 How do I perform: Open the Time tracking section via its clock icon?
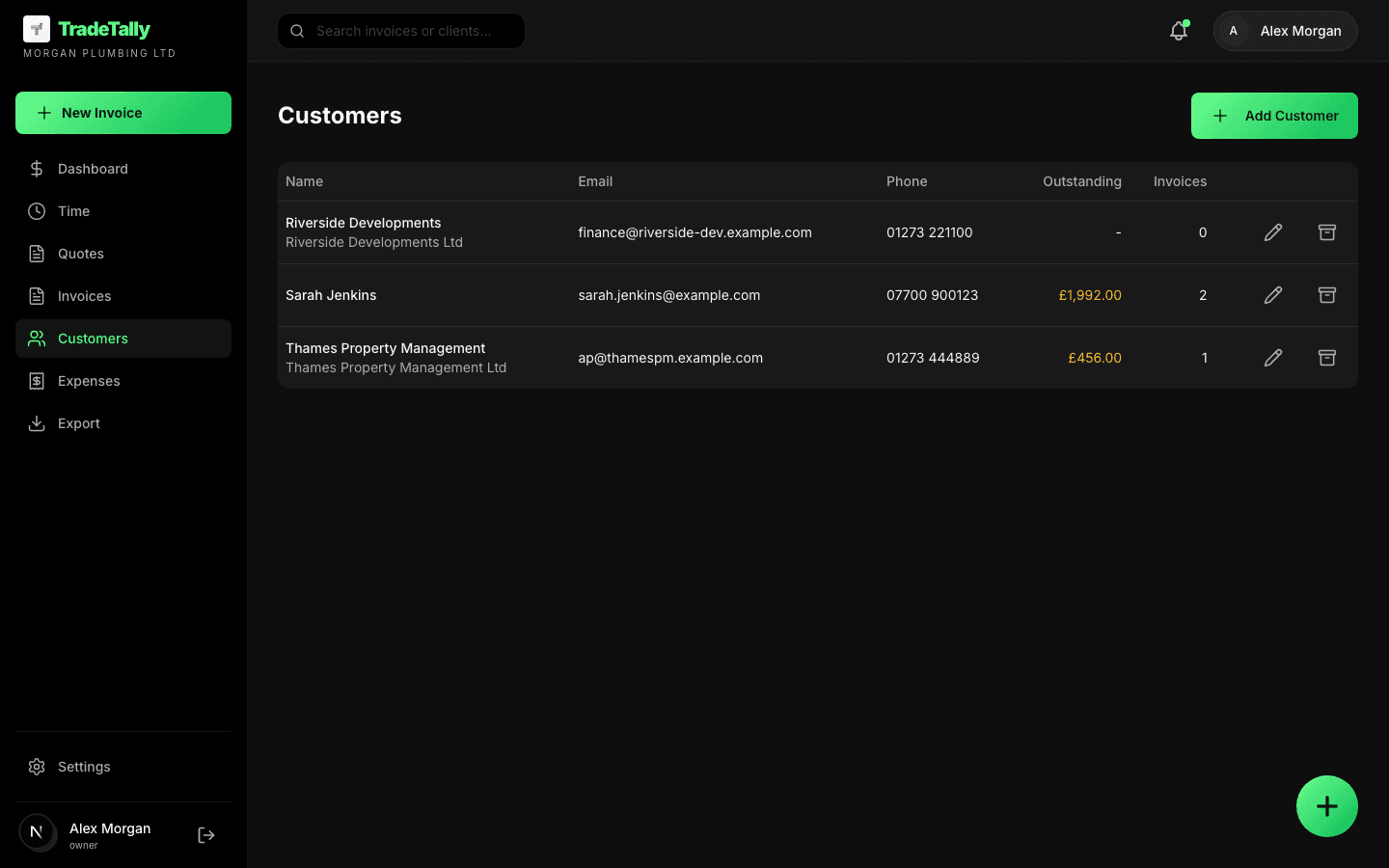37,210
